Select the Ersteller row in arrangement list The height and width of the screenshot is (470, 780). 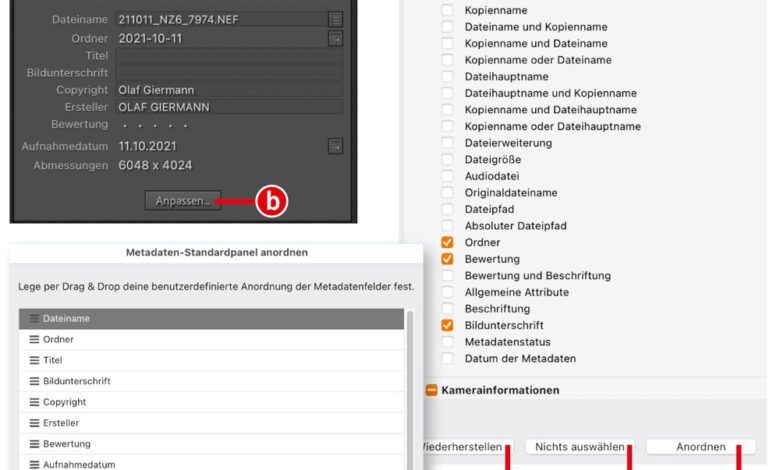[x=211, y=423]
